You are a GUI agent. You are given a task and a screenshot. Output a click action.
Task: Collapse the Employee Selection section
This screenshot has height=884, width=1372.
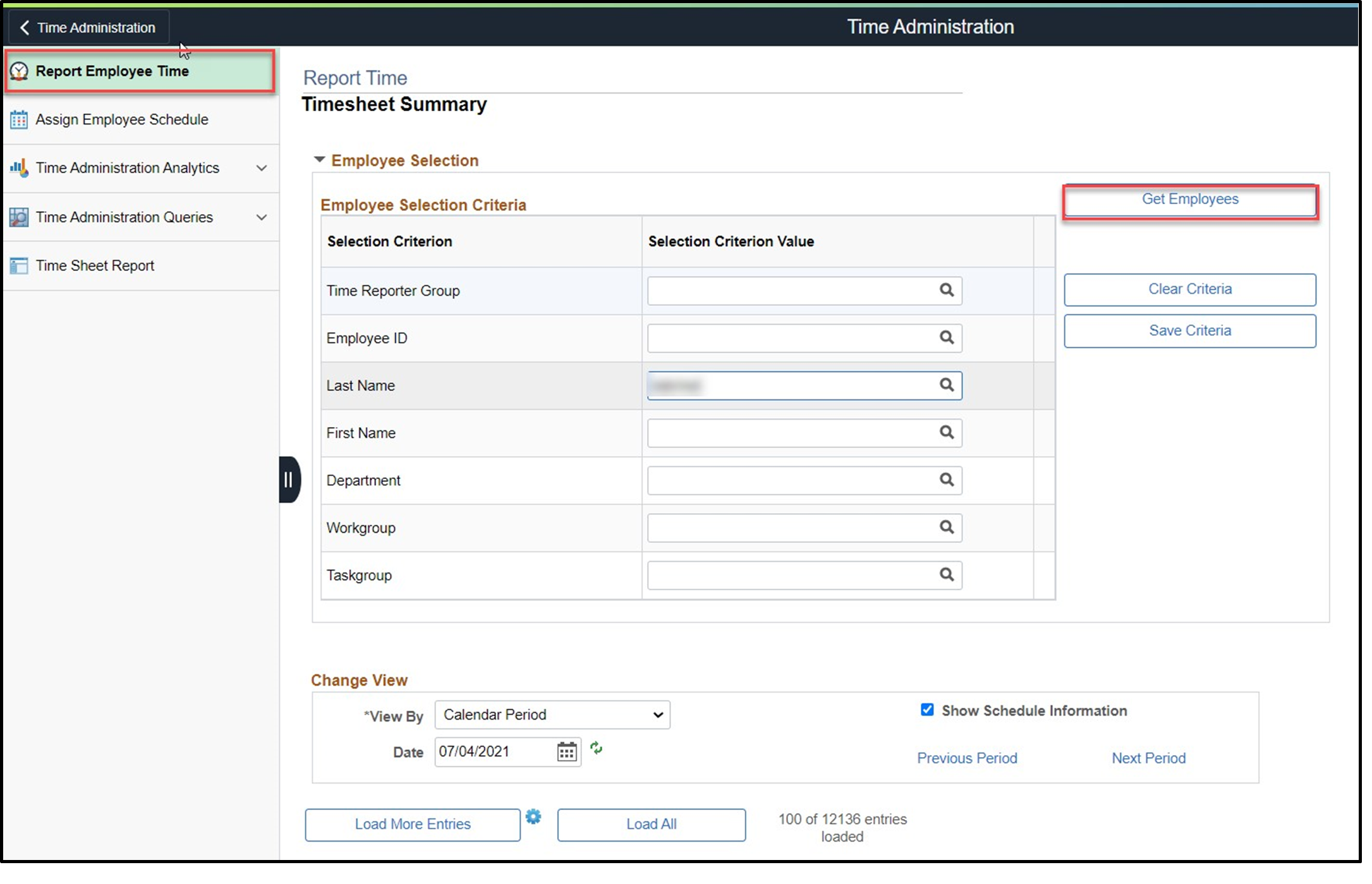[319, 159]
